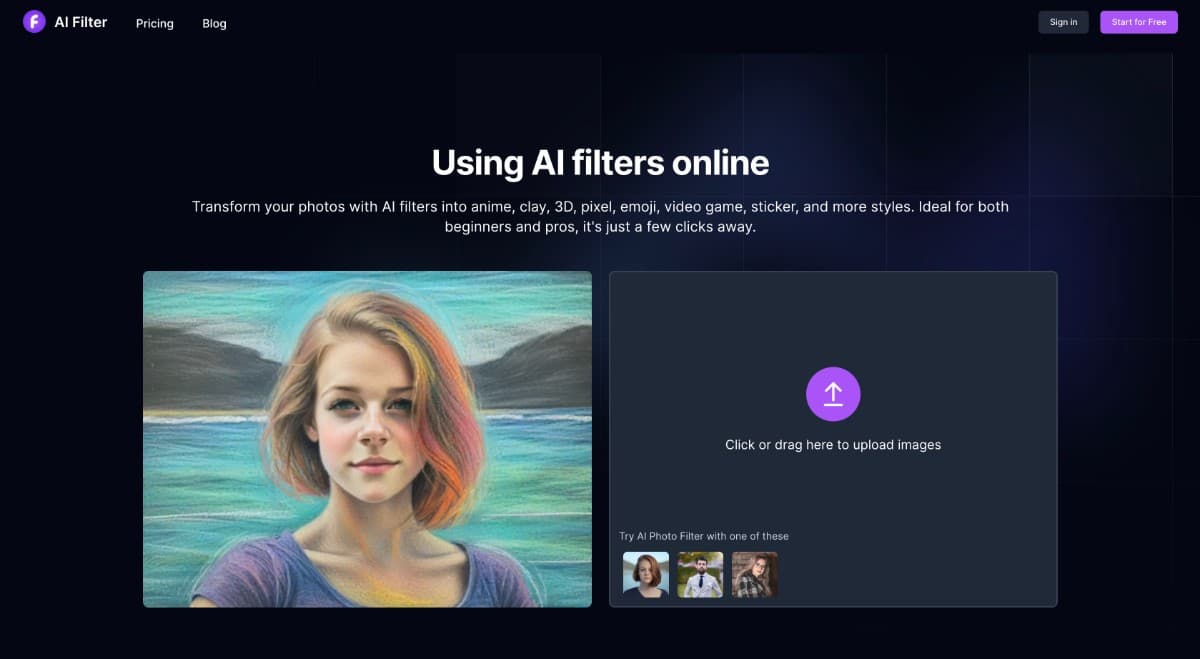Open the Blog page
1200x659 pixels.
(214, 23)
